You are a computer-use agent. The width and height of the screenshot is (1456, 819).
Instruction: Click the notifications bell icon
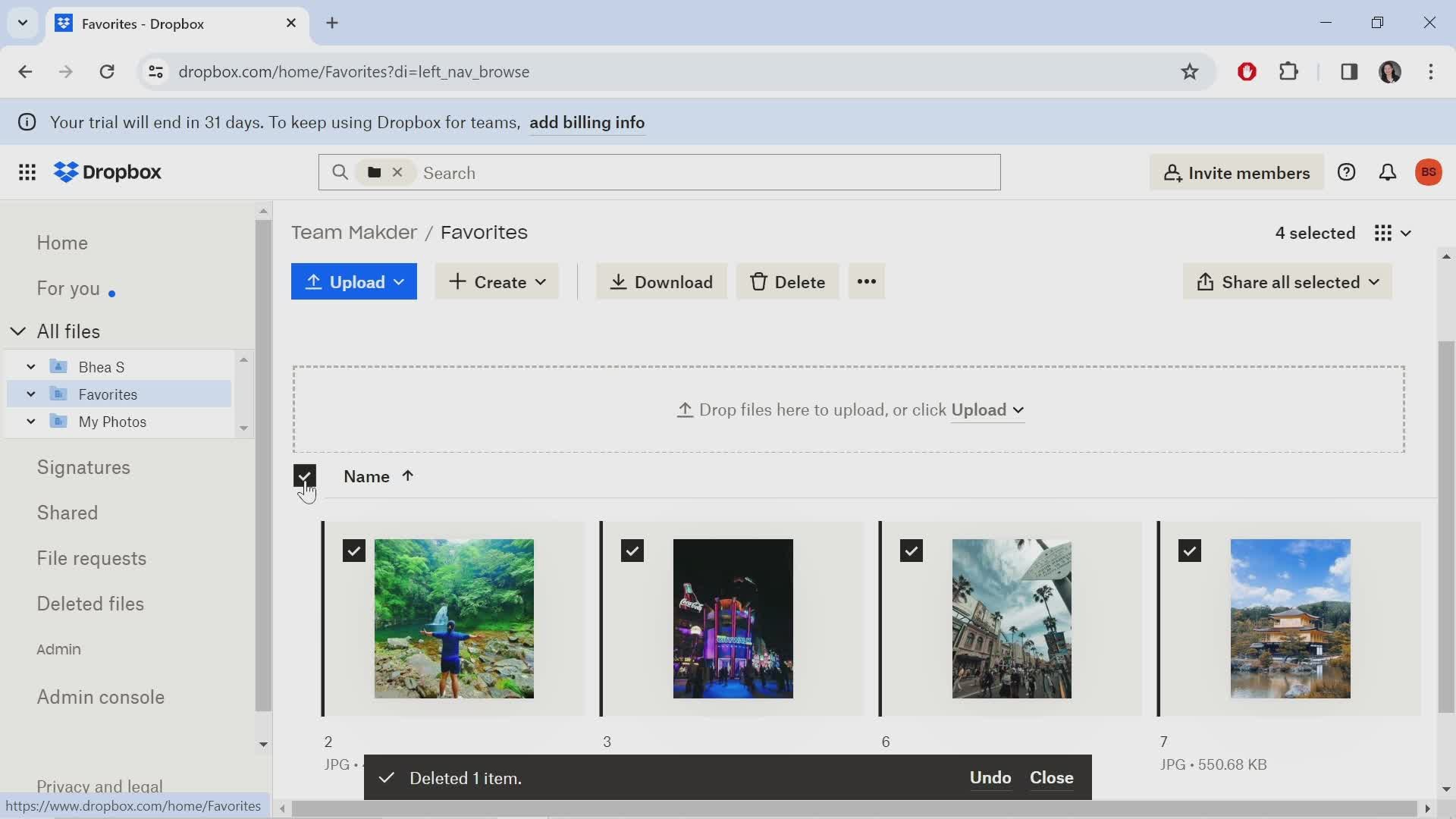tap(1388, 172)
